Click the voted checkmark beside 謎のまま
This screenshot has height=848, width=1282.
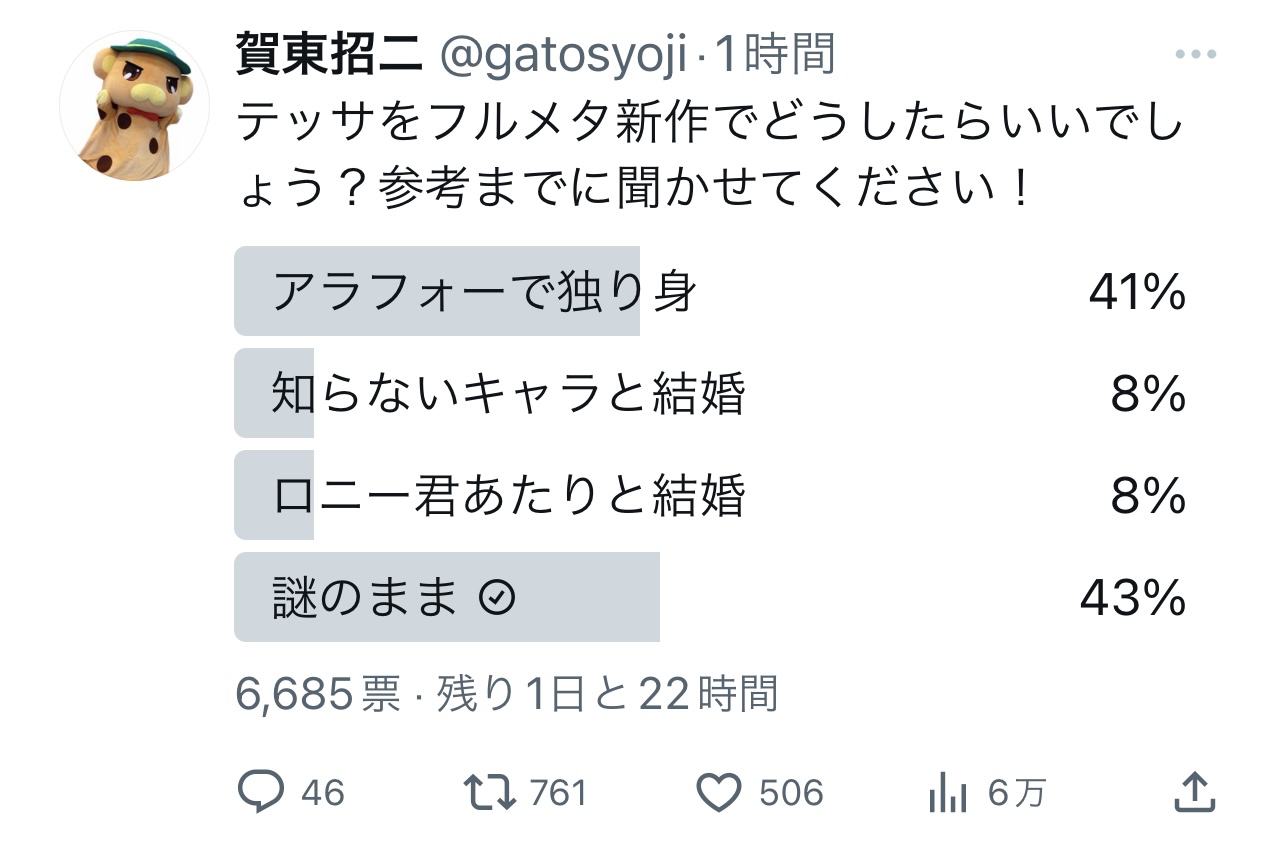click(498, 598)
